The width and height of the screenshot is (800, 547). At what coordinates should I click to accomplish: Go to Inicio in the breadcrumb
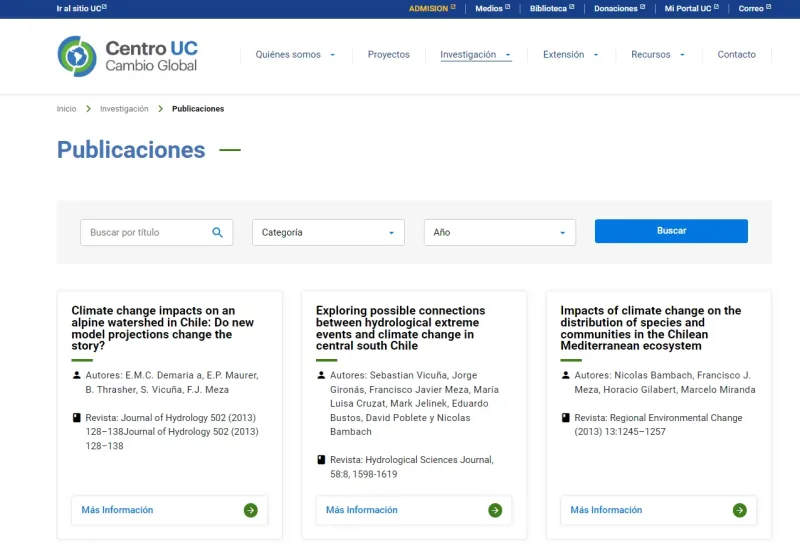click(66, 109)
